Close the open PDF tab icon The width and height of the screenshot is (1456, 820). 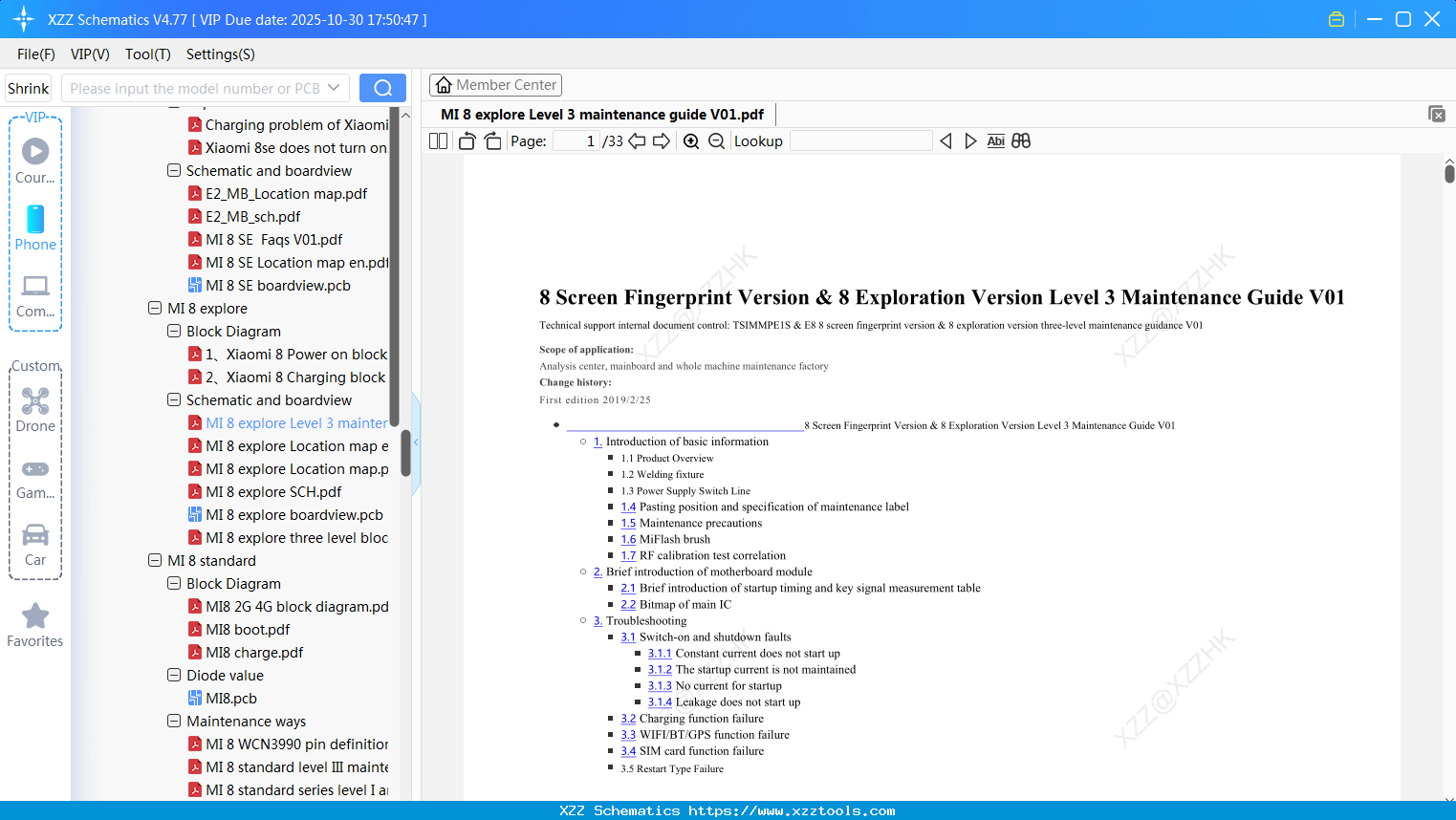coord(1437,114)
